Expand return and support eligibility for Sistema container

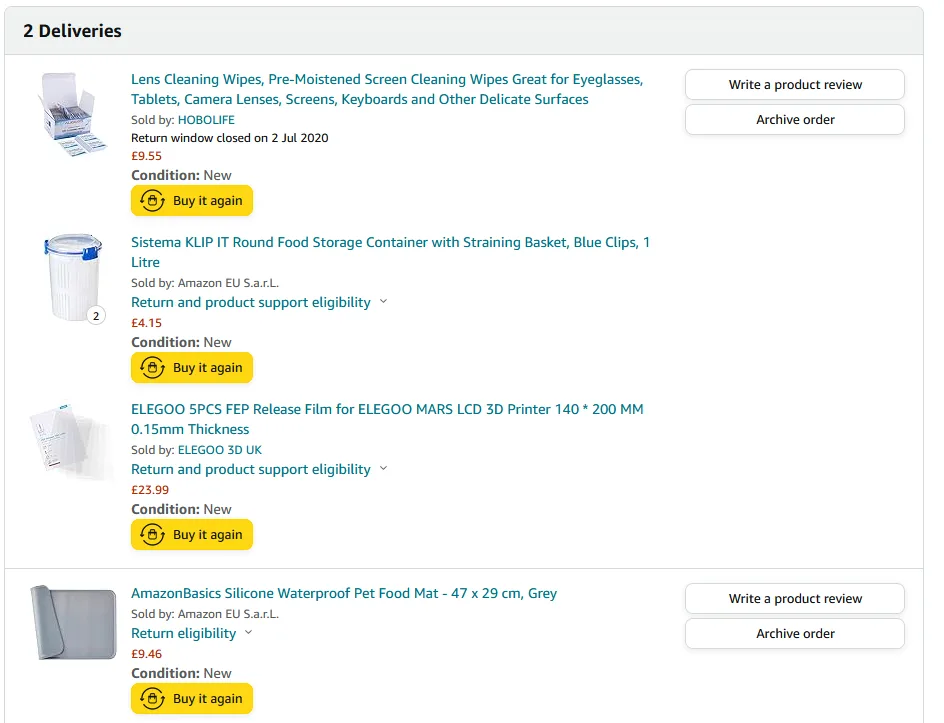pos(251,302)
